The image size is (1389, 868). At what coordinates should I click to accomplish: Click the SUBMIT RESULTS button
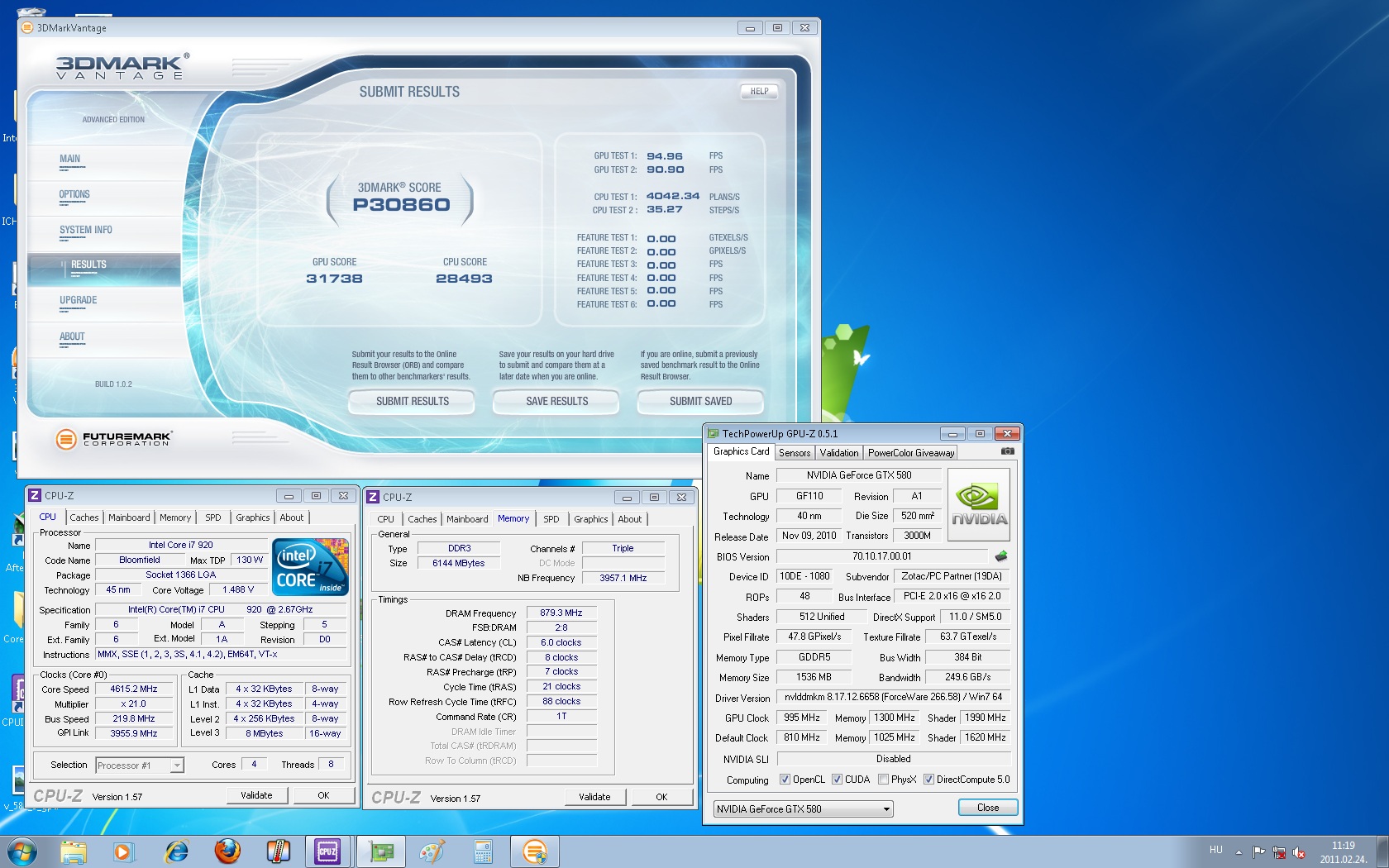[412, 402]
